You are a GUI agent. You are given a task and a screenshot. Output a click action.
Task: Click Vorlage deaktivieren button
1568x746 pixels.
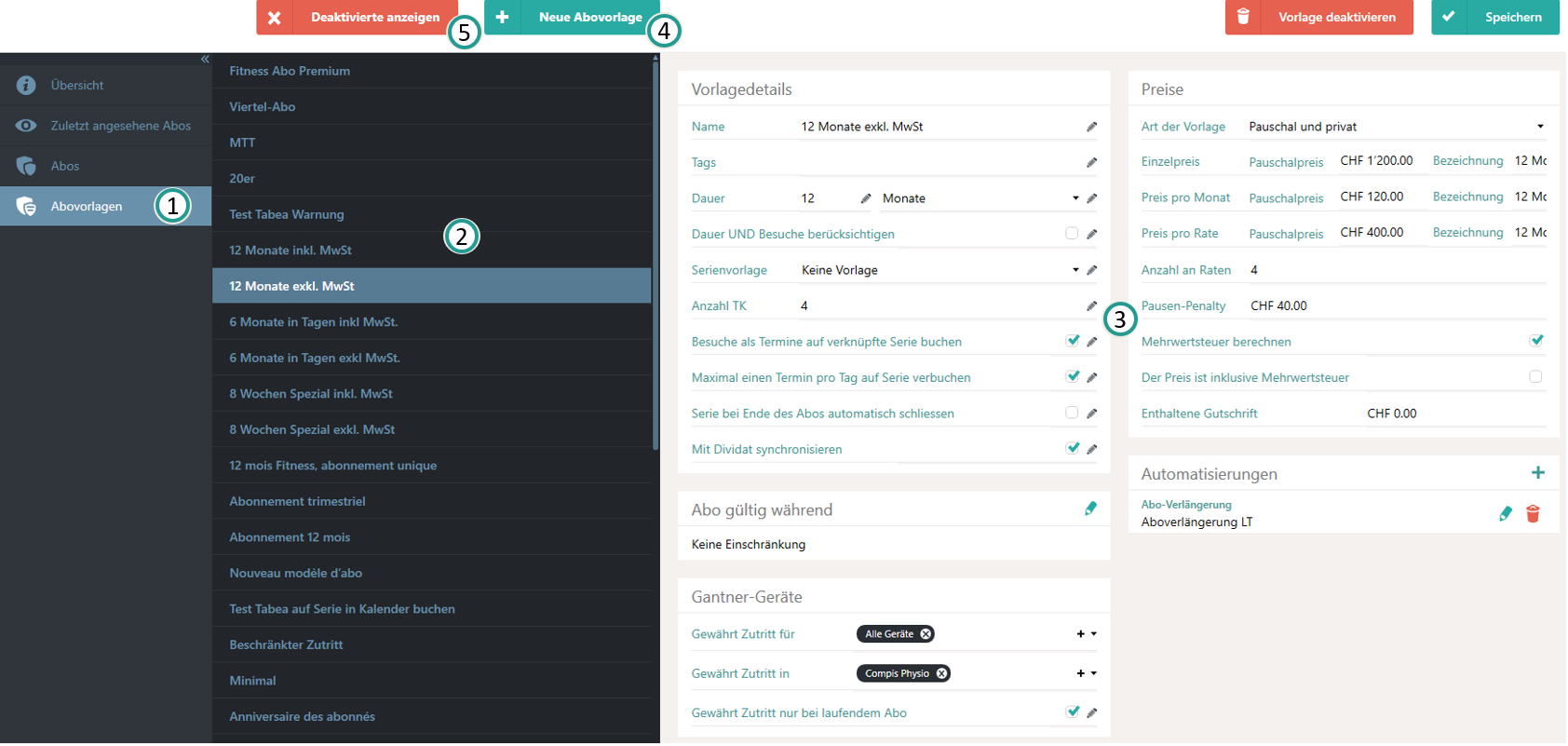tap(1319, 17)
